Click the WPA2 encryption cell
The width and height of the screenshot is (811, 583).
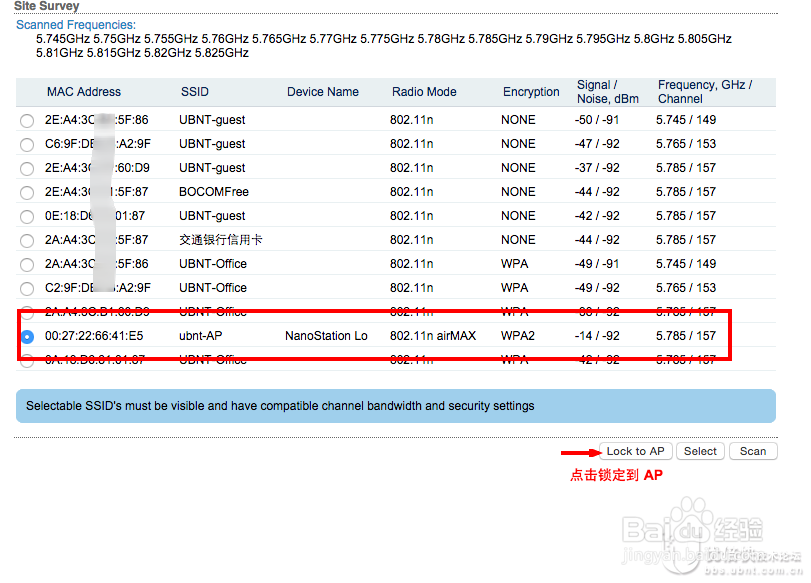518,336
